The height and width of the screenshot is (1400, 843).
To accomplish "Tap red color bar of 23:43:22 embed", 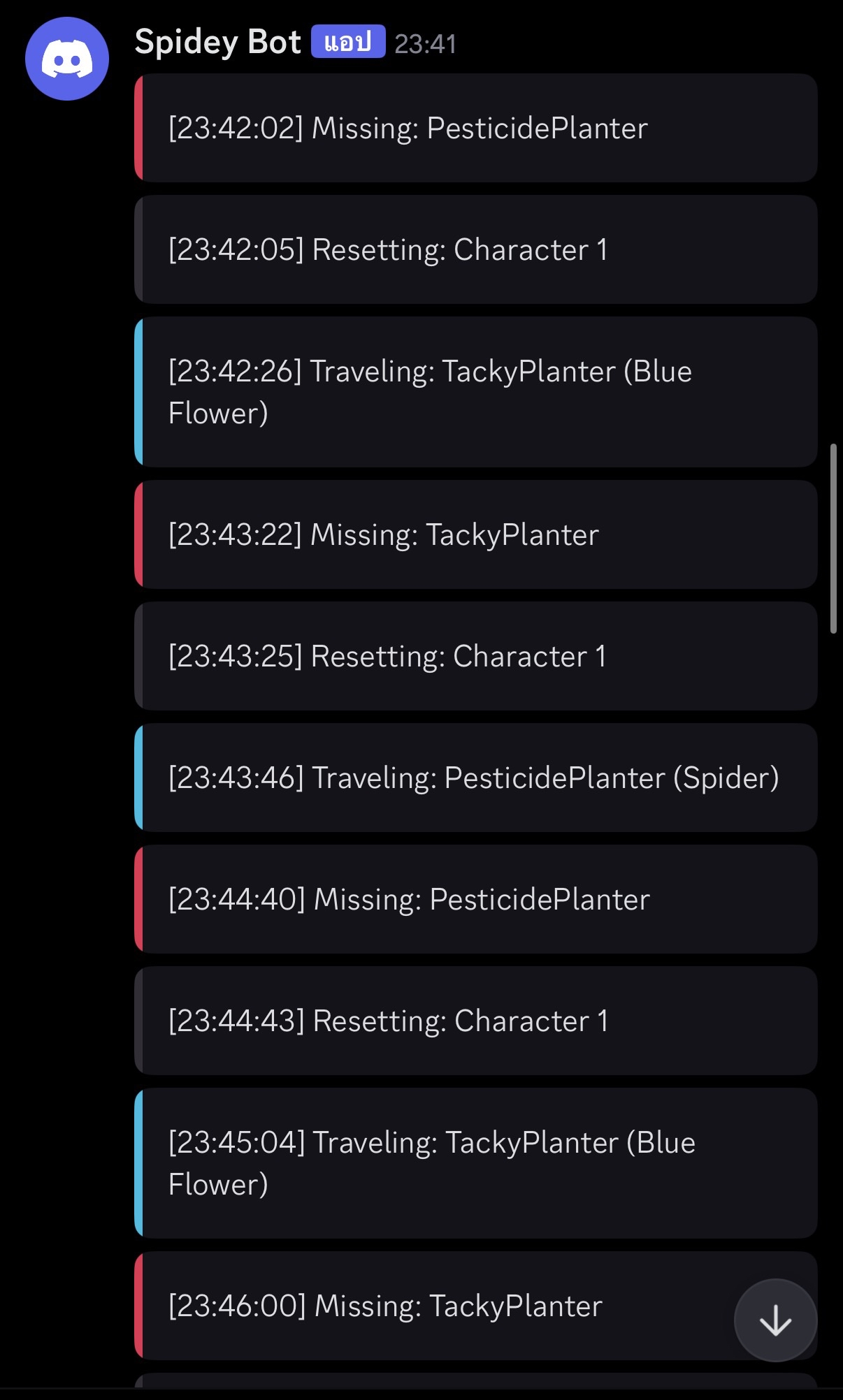I will point(138,534).
